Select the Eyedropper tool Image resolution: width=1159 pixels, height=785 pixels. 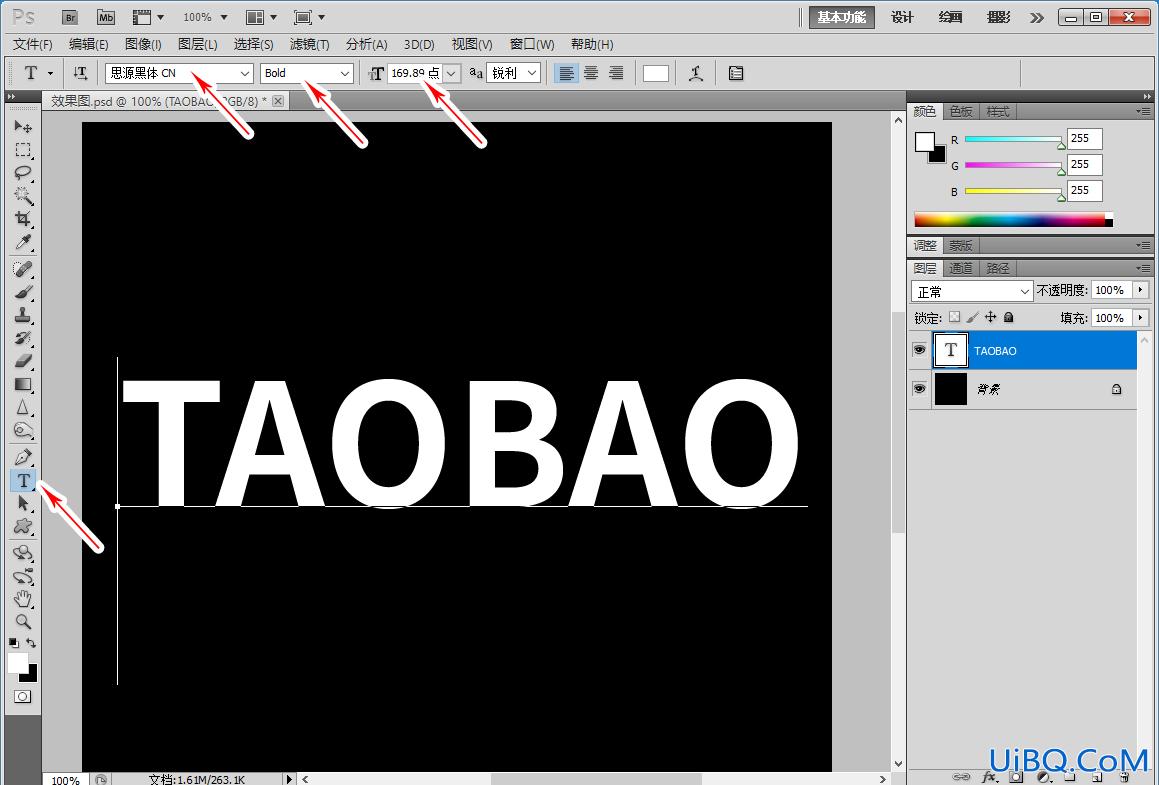(23, 242)
